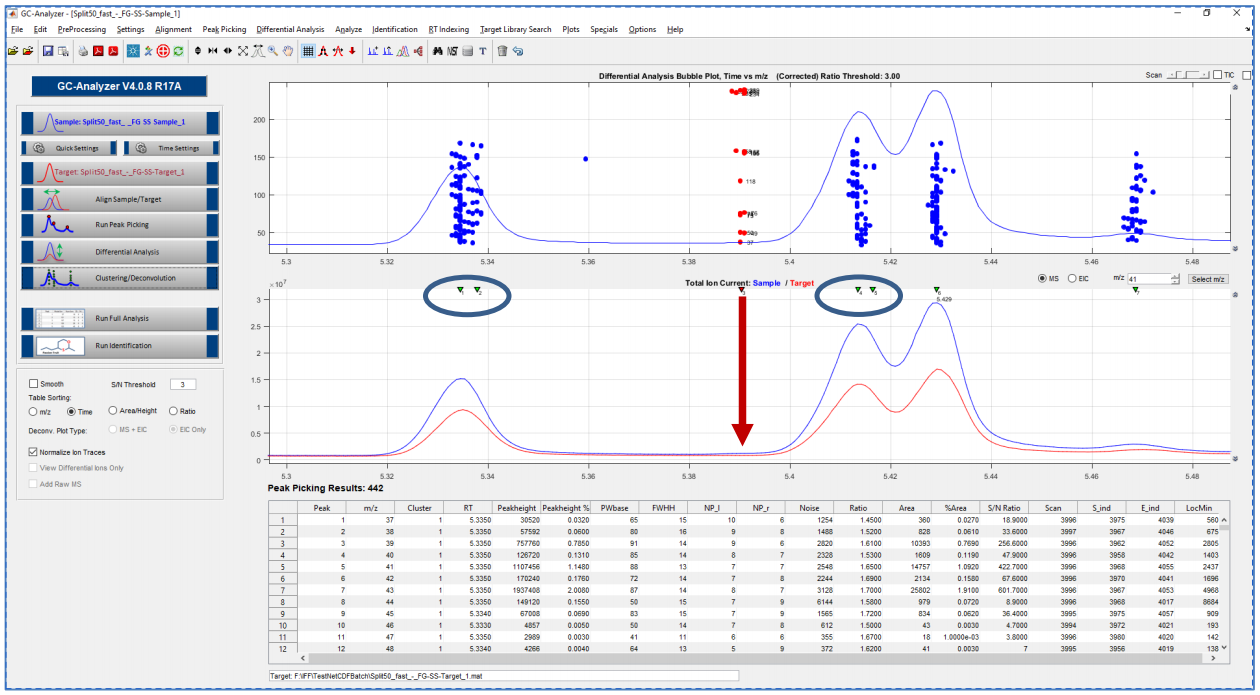
Task: Select the hand pan tool
Action: (288, 50)
